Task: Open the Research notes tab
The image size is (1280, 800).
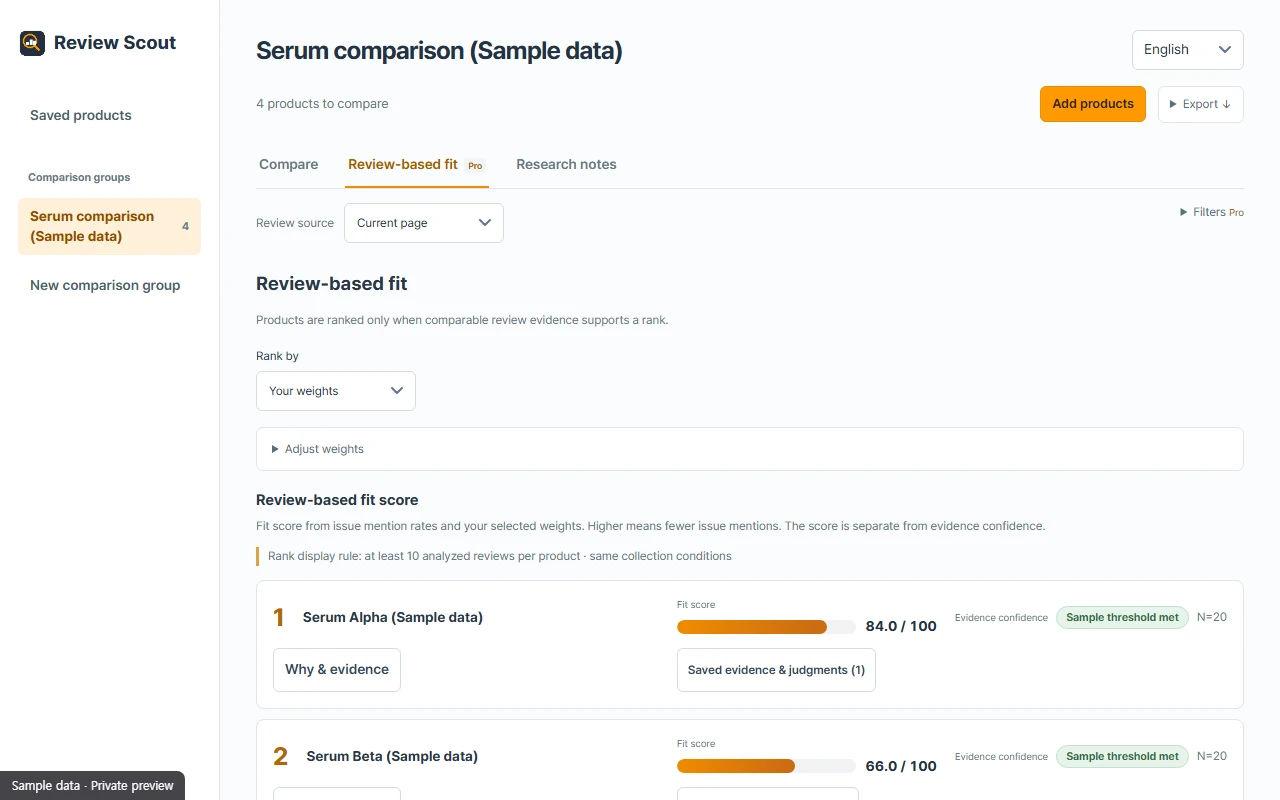Action: click(x=566, y=164)
